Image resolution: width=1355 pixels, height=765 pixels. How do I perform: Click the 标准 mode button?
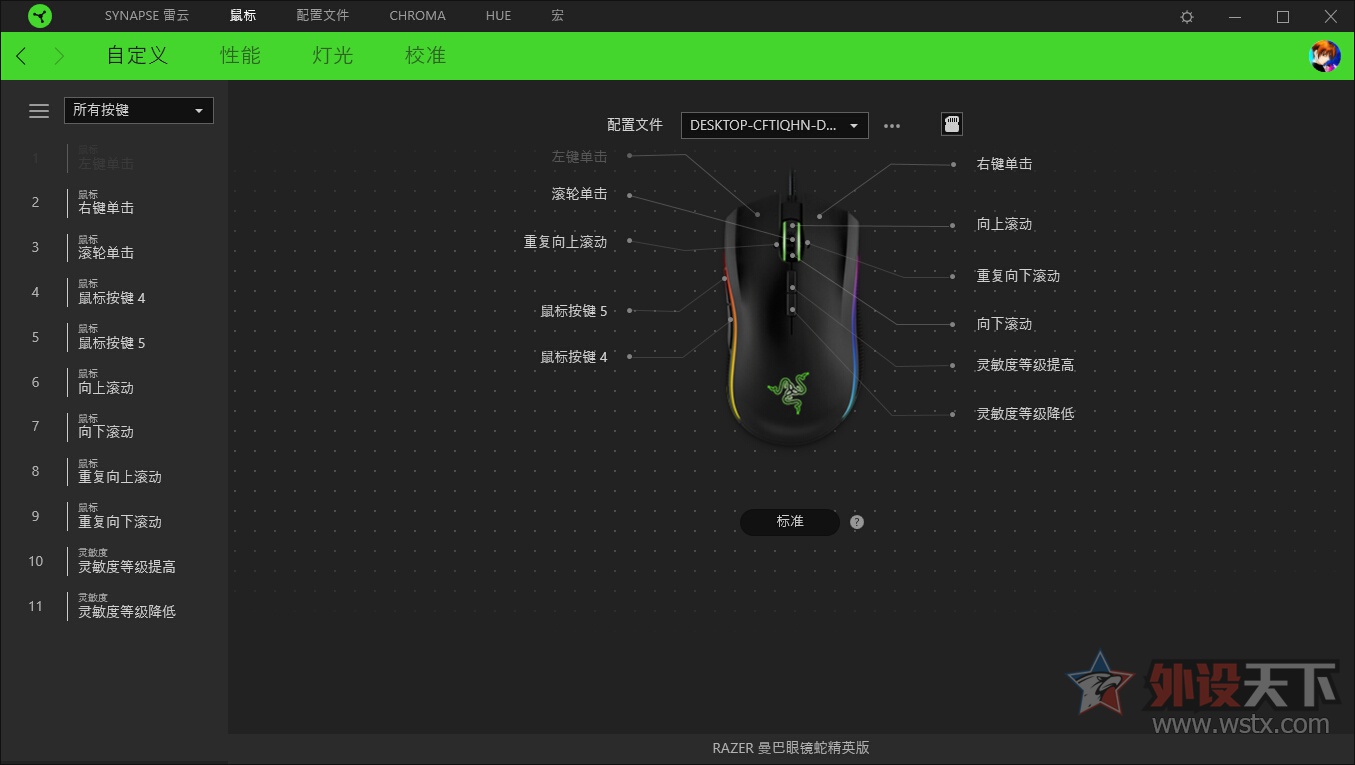pyautogui.click(x=790, y=521)
